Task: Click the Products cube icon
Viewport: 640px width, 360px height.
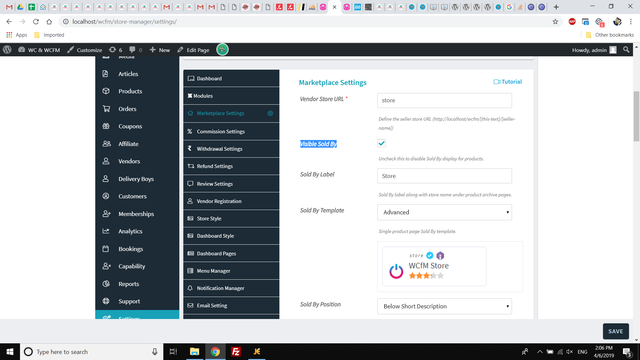Action: 106,91
